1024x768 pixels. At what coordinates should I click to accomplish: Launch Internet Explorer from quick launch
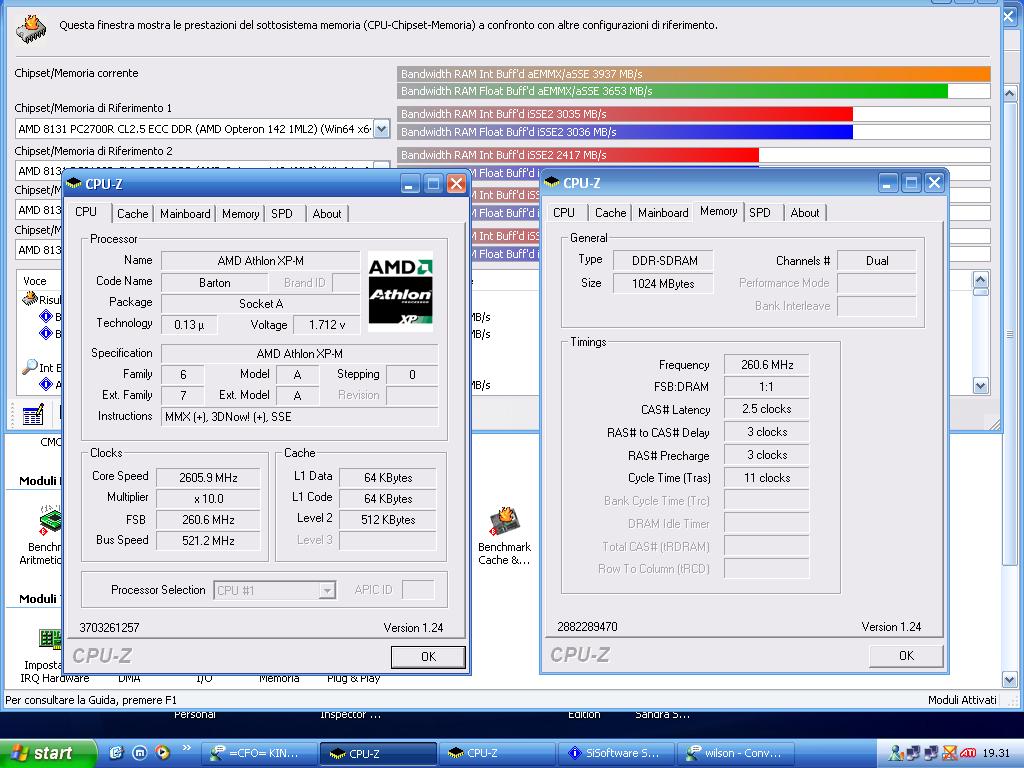[x=116, y=753]
